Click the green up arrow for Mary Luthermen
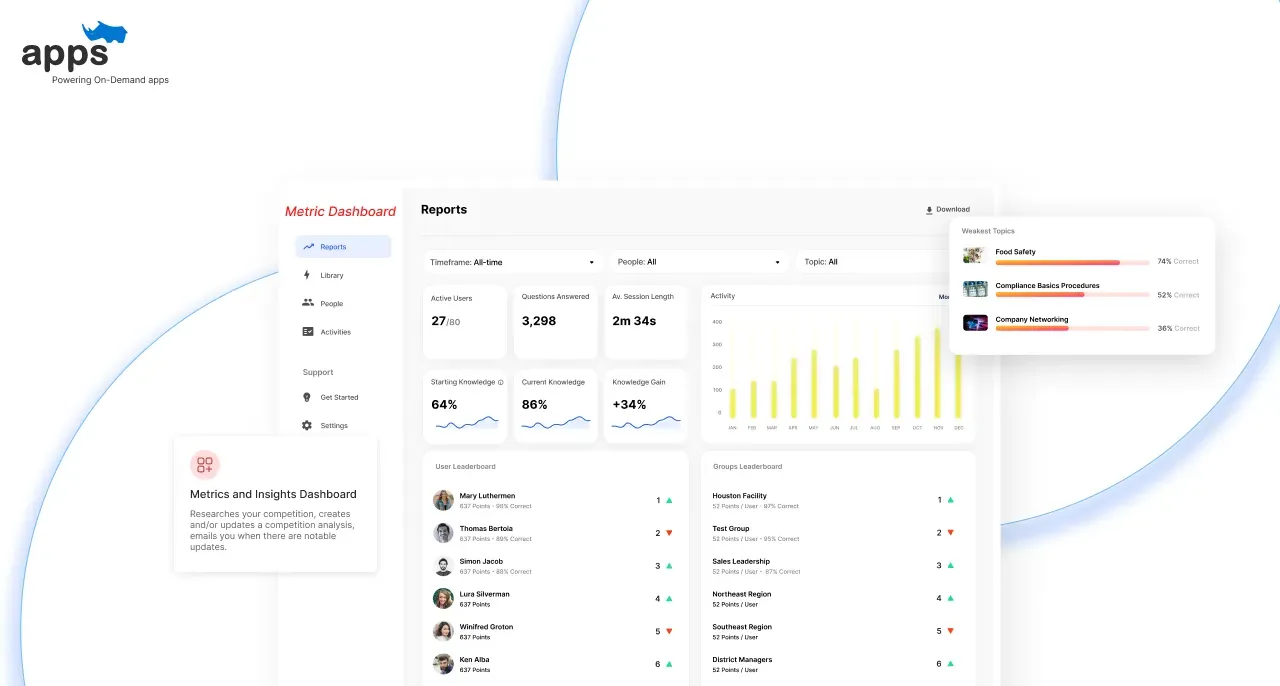The height and width of the screenshot is (686, 1280). click(x=669, y=500)
